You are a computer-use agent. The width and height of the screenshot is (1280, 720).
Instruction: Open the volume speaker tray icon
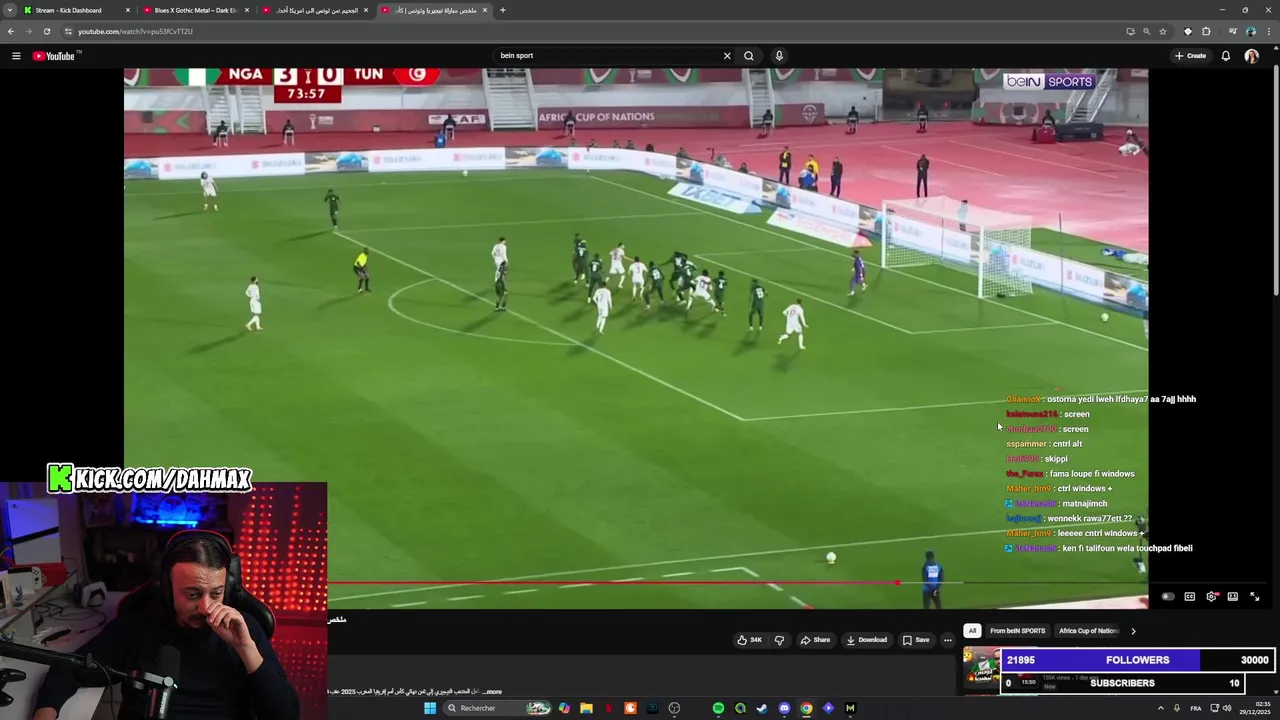[x=1227, y=708]
